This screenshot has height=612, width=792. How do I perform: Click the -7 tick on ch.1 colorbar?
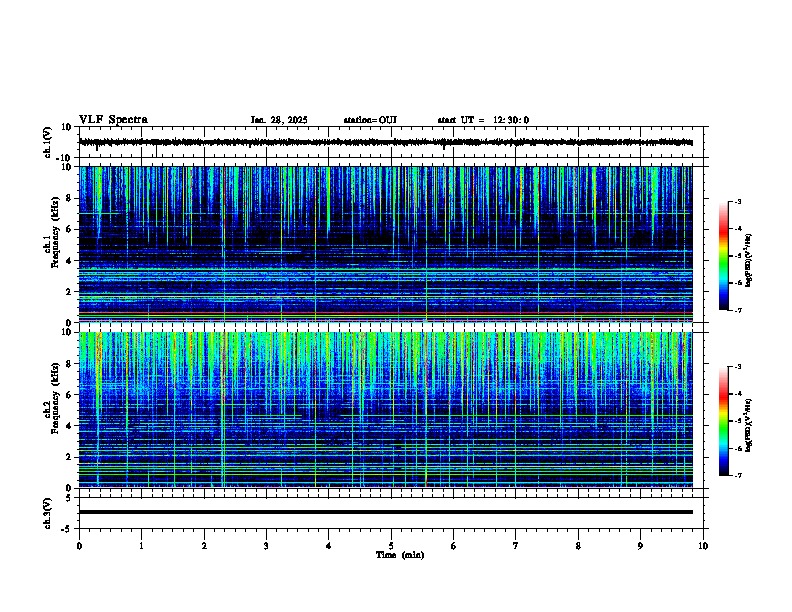point(738,310)
